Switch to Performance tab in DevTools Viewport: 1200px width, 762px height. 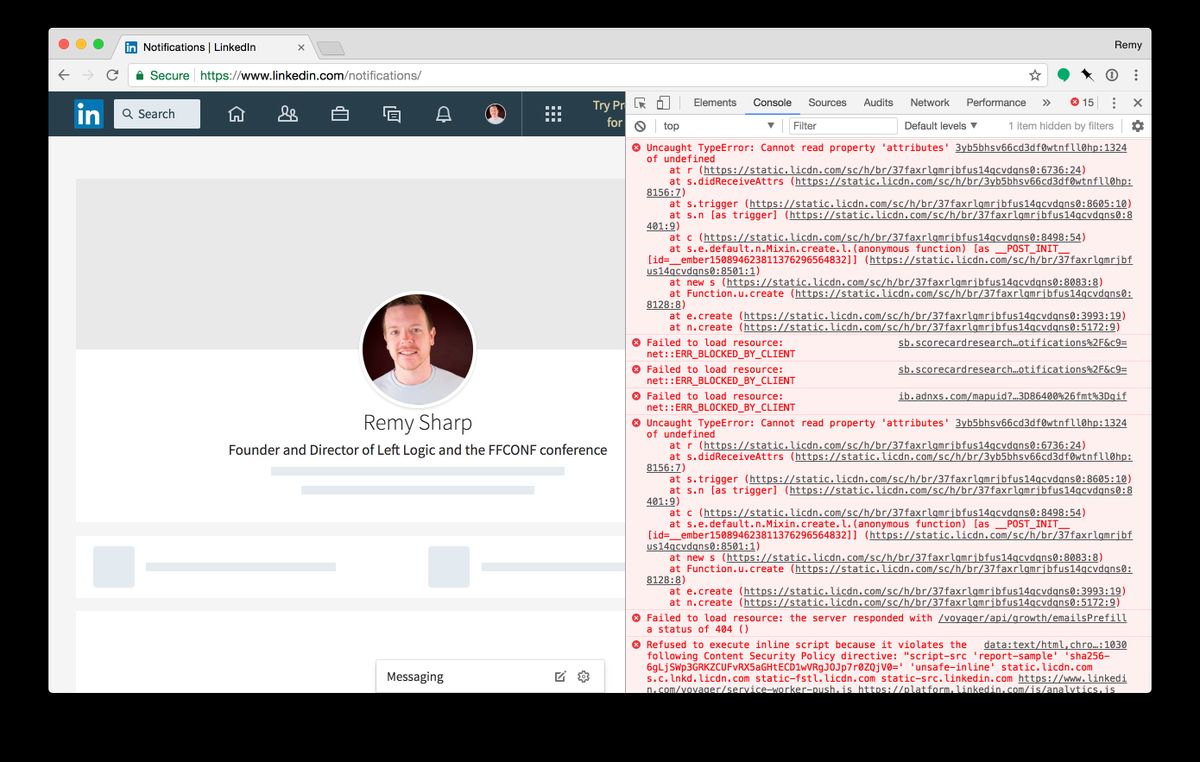[x=996, y=103]
